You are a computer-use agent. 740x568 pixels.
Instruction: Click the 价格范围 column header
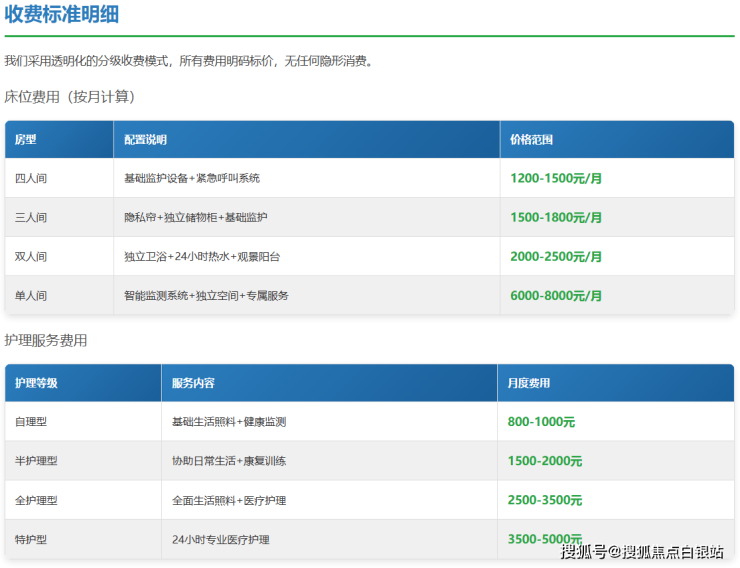click(x=531, y=140)
